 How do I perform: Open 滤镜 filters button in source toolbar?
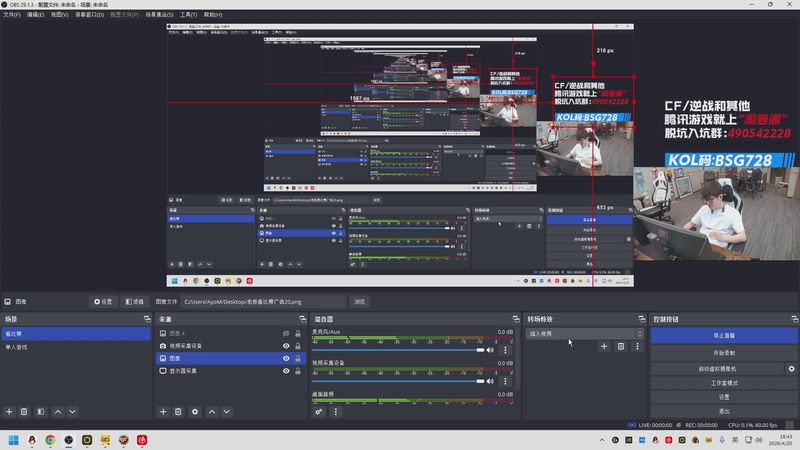(134, 302)
